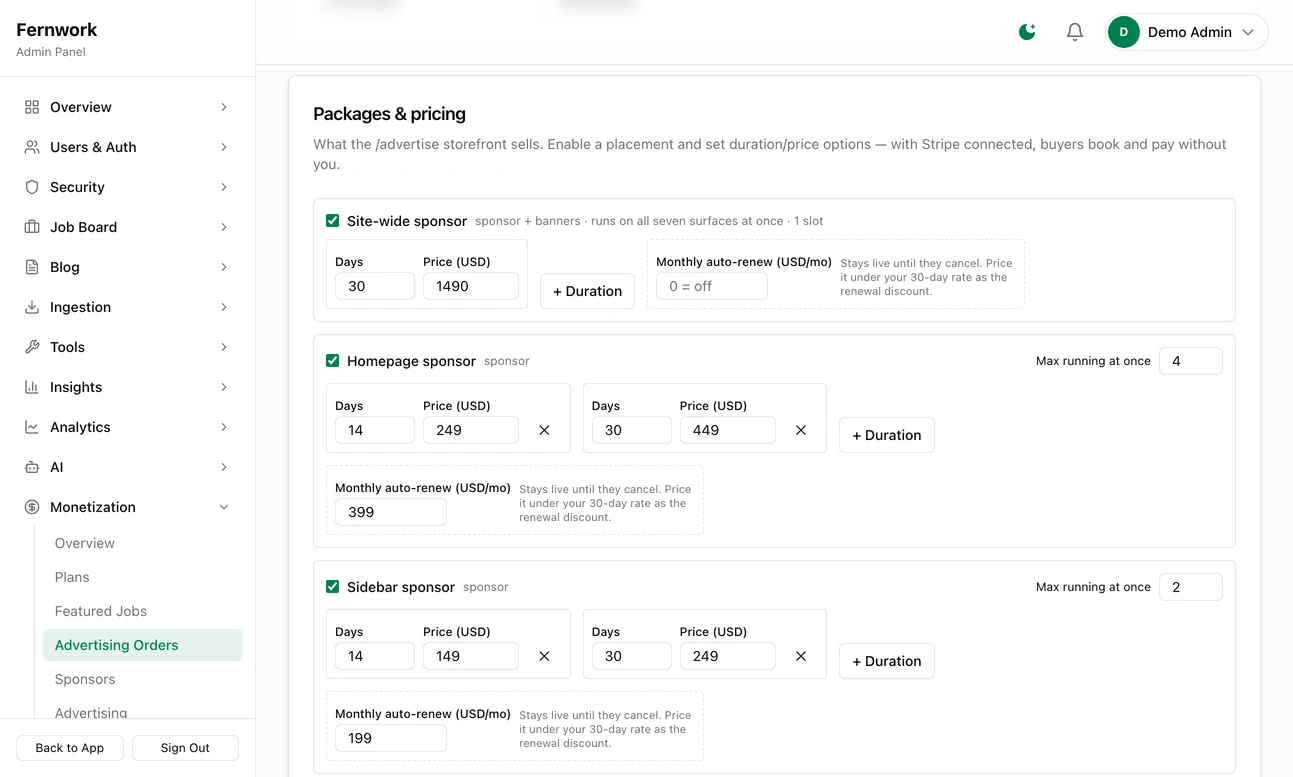Image resolution: width=1293 pixels, height=777 pixels.
Task: Select Advertising Orders in sidebar
Action: coord(143,645)
